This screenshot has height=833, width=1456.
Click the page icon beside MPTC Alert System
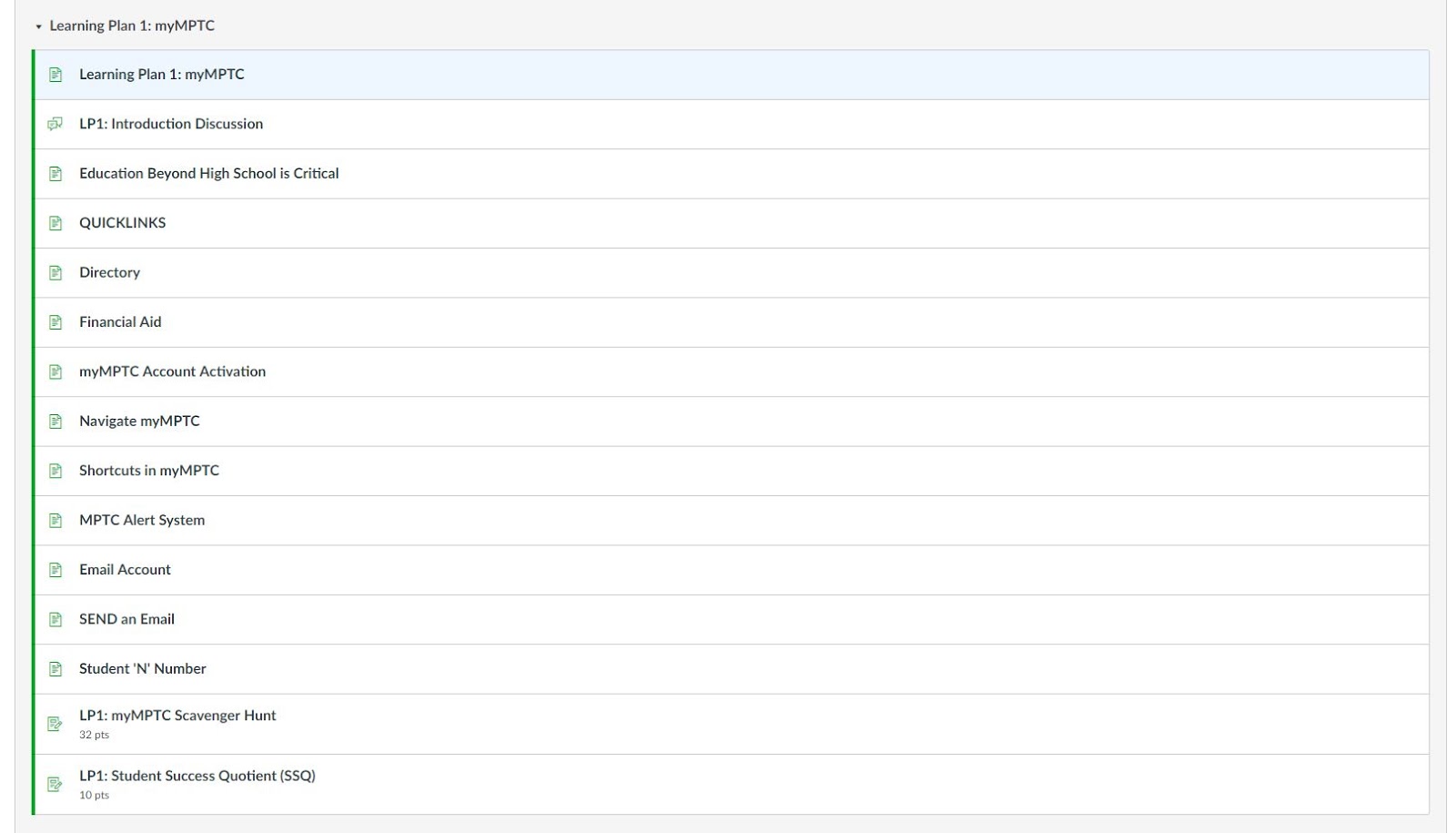point(56,521)
